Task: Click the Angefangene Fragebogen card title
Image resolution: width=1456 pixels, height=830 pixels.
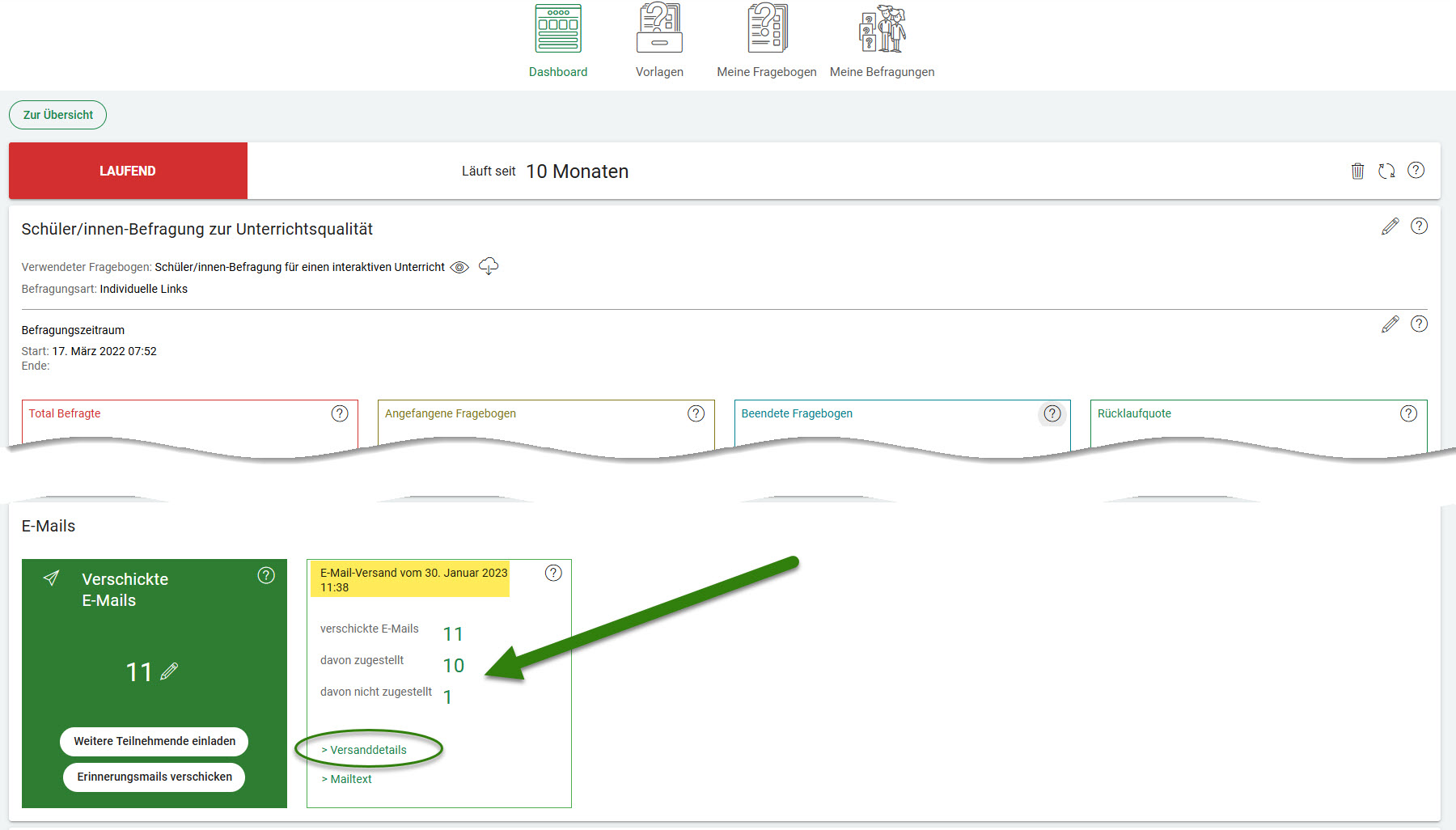Action: [x=451, y=413]
